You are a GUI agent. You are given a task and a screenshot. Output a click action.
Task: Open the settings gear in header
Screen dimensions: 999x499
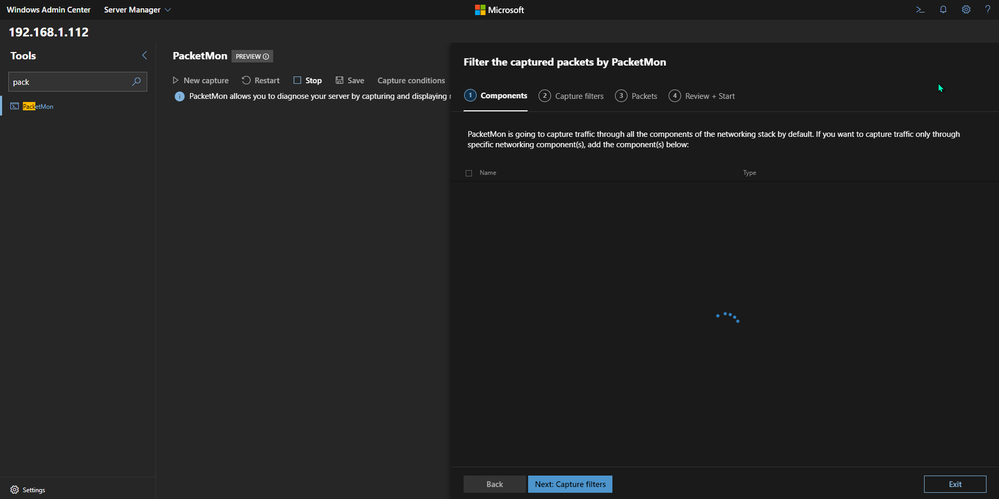966,10
